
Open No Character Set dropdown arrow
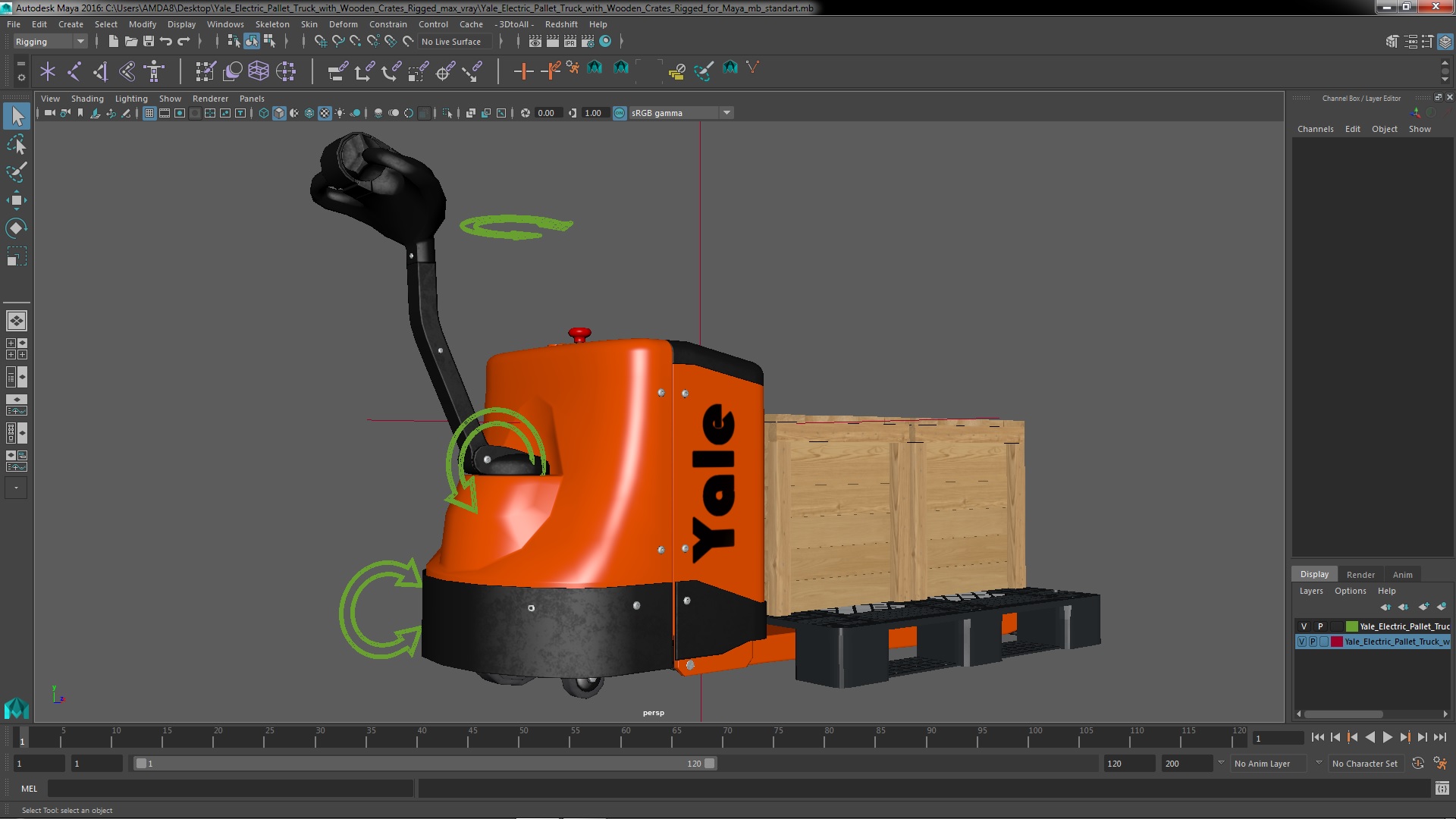tap(1319, 763)
